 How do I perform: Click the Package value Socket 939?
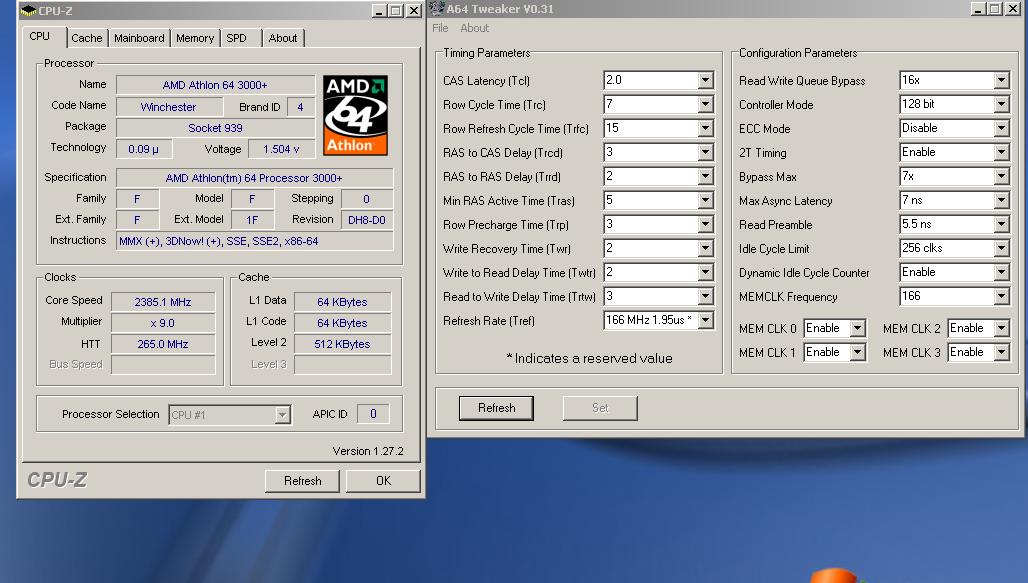point(215,128)
